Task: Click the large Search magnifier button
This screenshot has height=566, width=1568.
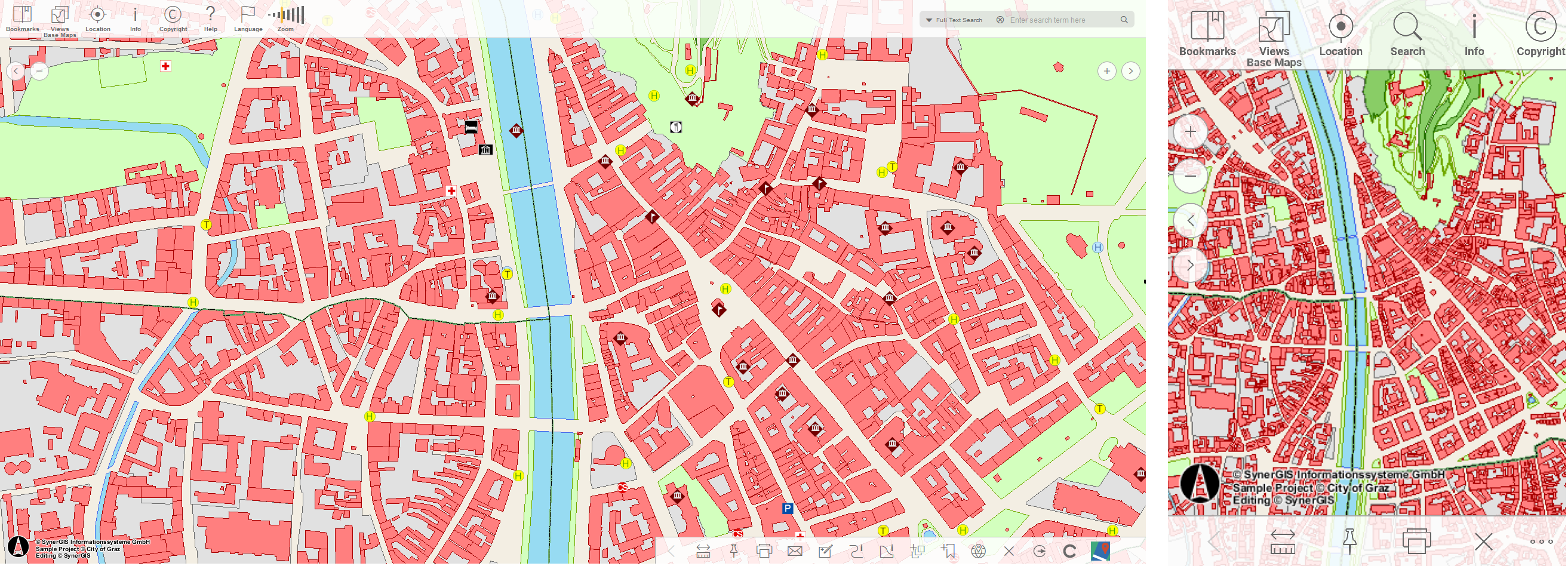Action: [1407, 34]
